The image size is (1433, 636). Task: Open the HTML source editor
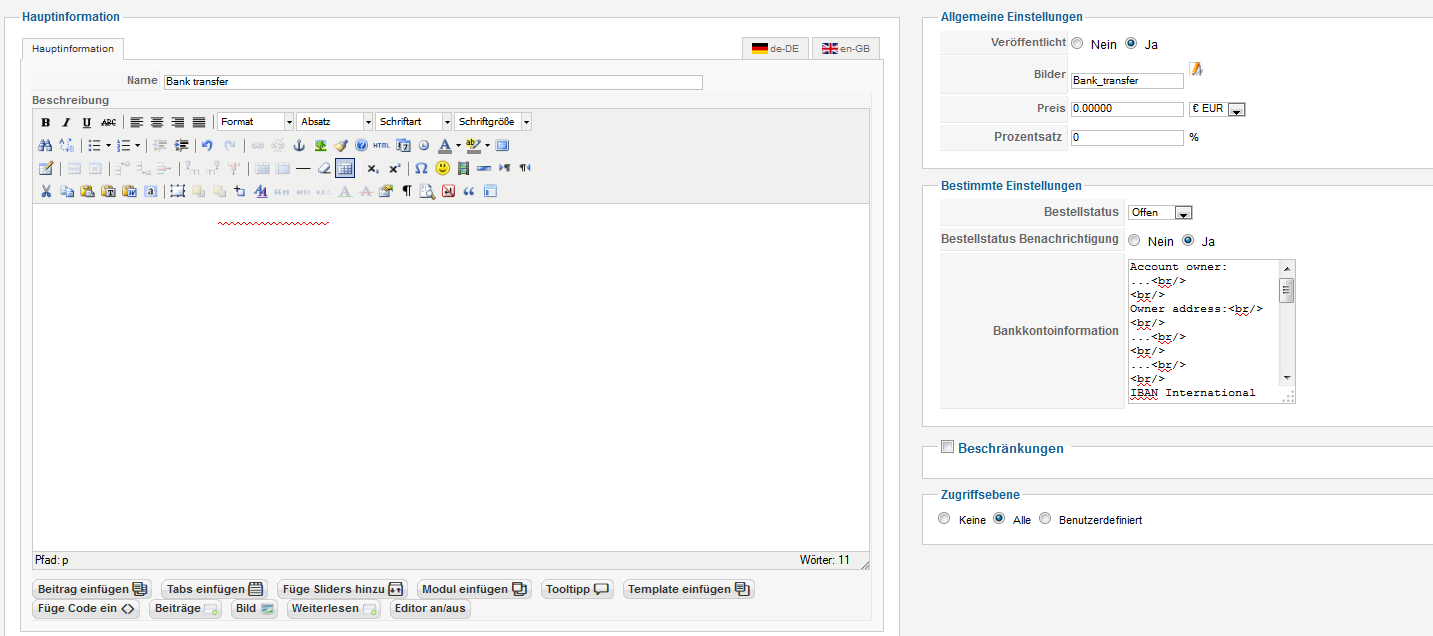(381, 145)
